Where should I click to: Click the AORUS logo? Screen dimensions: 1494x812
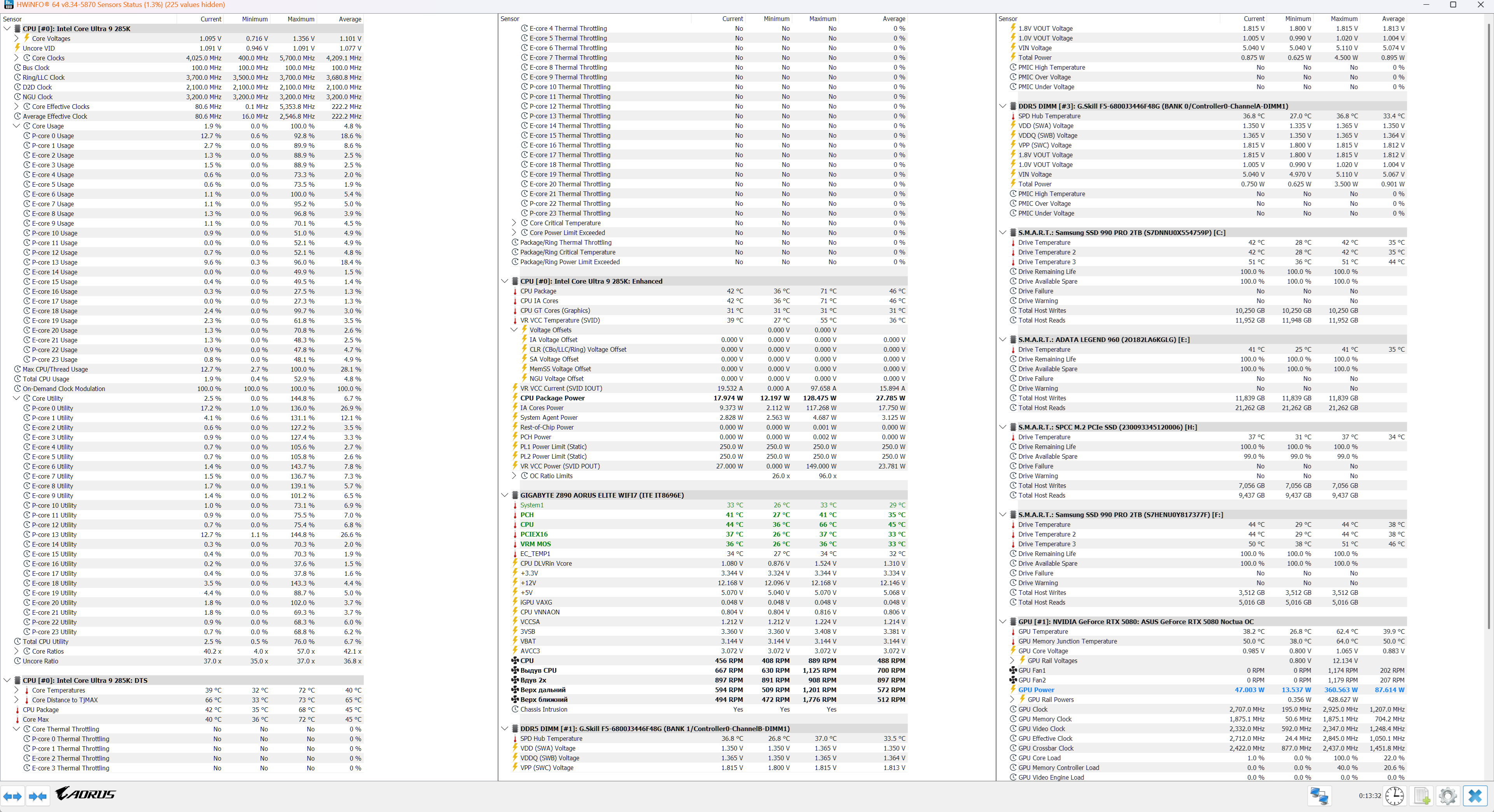coord(86,793)
